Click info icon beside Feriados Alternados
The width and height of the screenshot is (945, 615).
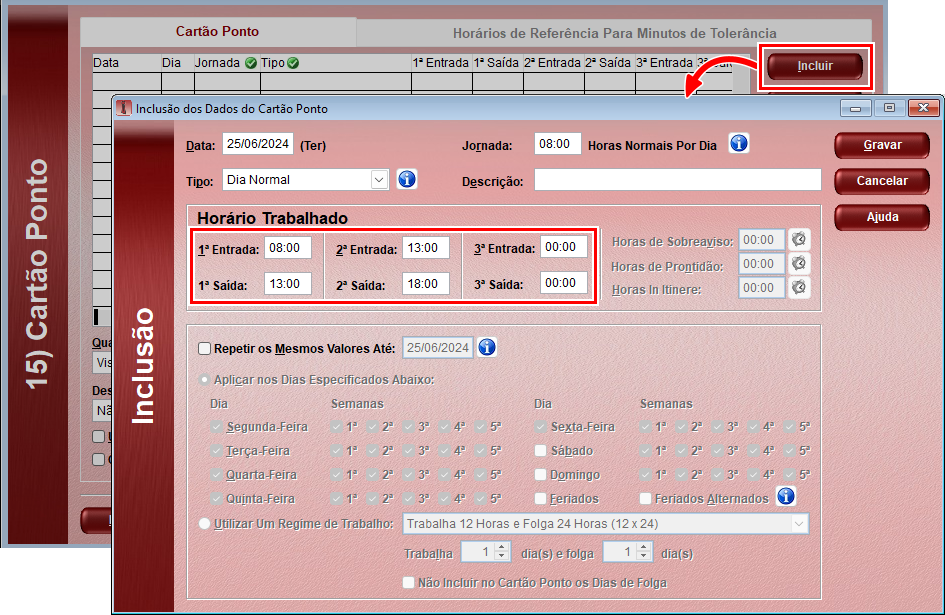[786, 496]
